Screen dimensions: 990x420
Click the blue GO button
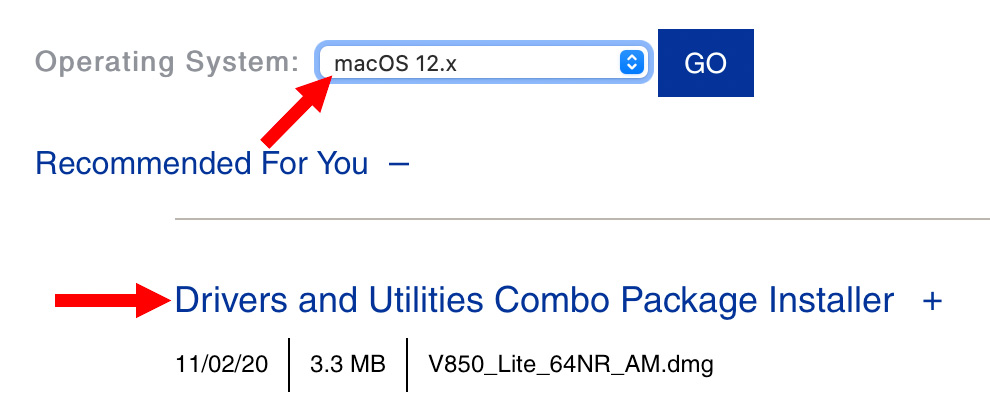click(706, 63)
